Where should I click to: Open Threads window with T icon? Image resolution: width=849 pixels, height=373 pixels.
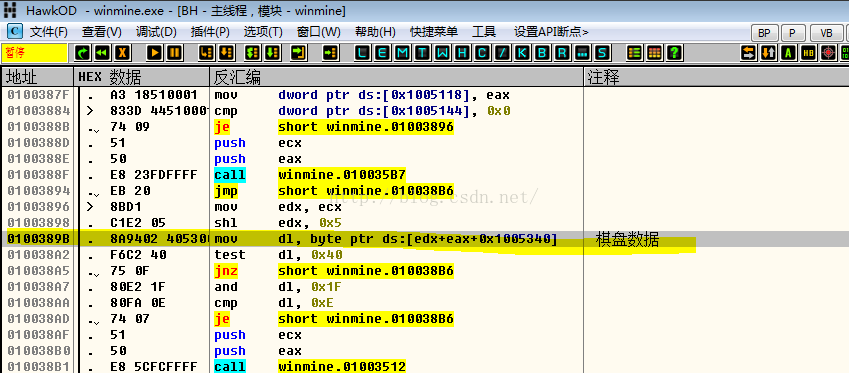click(422, 53)
